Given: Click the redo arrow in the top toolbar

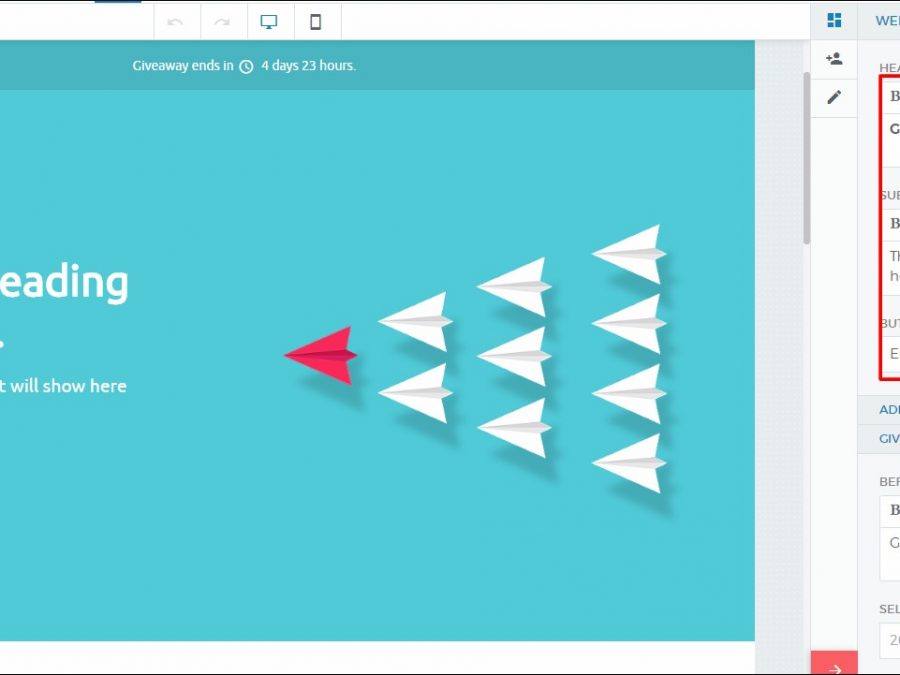Looking at the screenshot, I should (x=222, y=21).
